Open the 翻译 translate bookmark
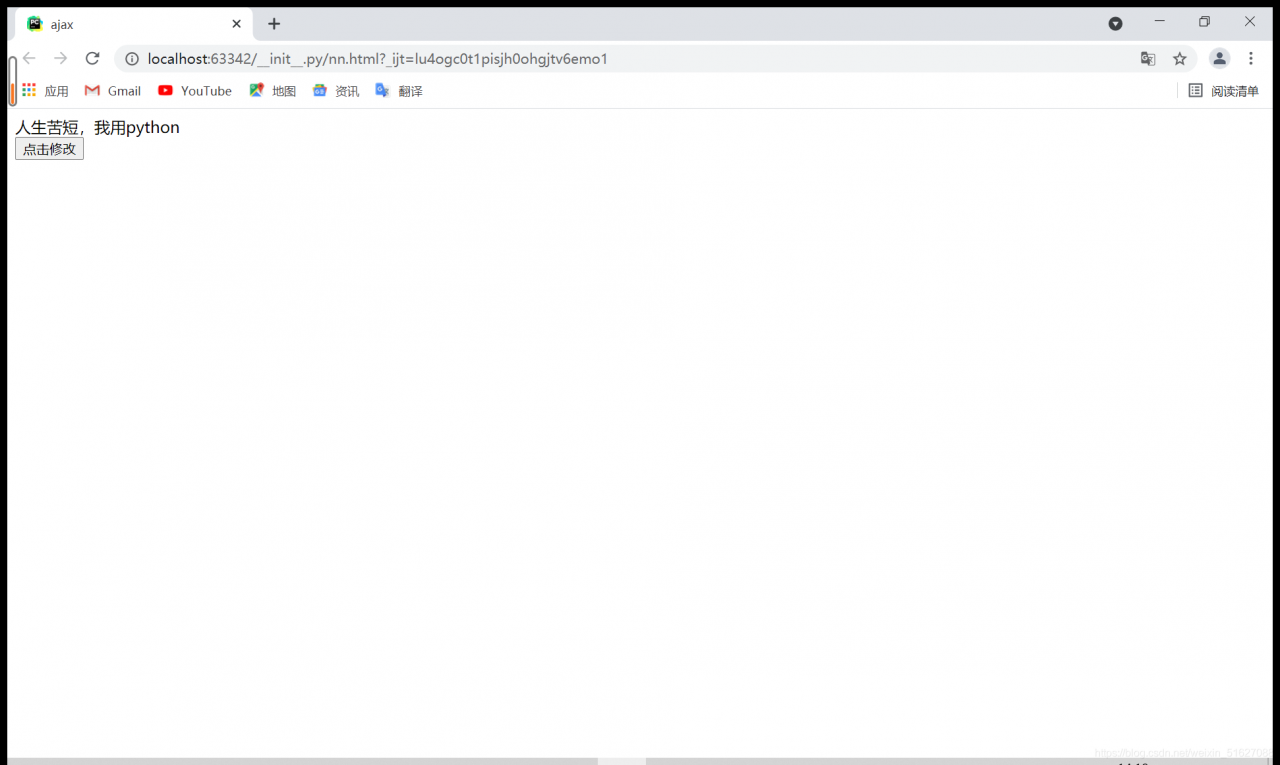1280x765 pixels. (x=399, y=91)
